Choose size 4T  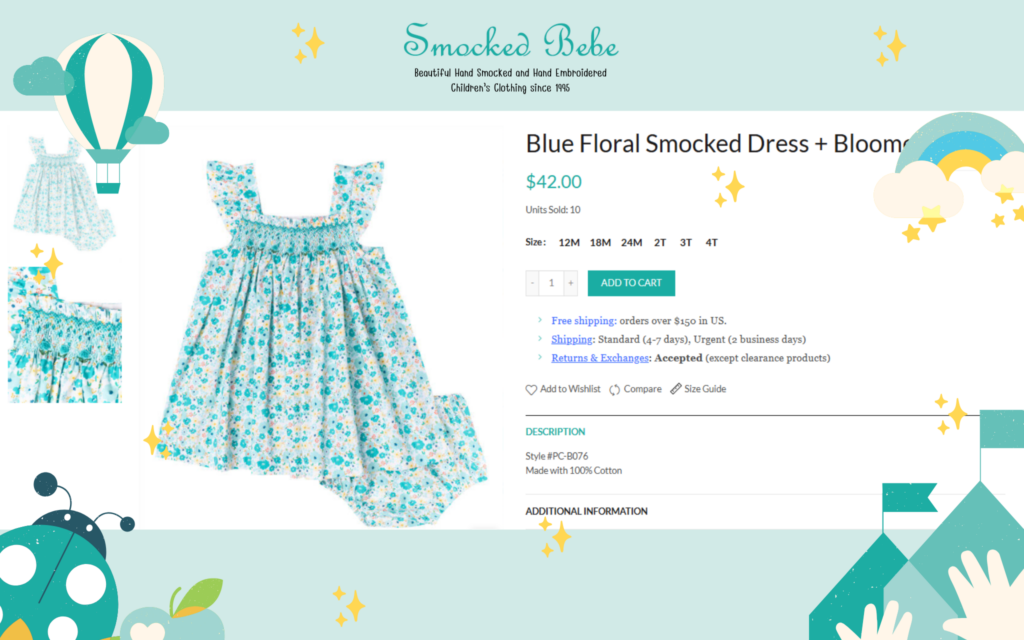(711, 242)
